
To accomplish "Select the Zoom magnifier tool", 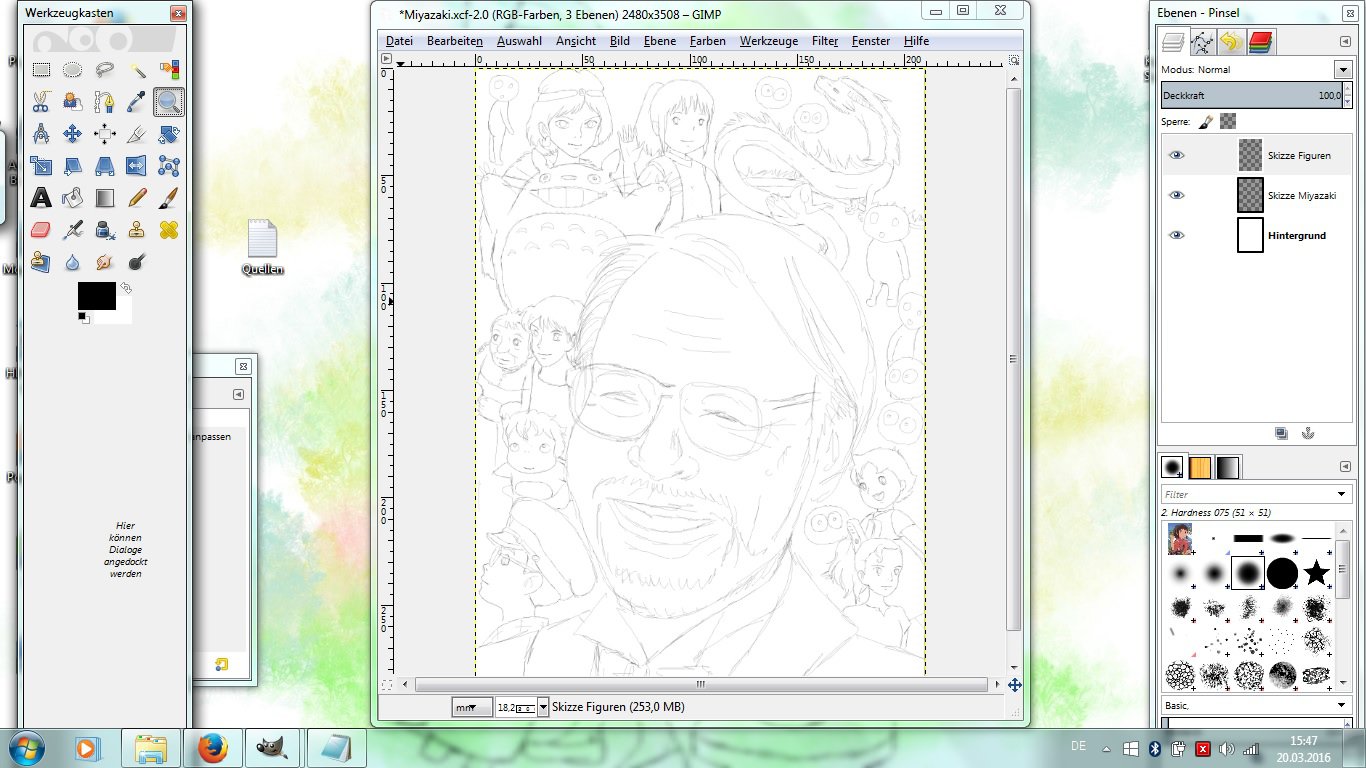I will (x=169, y=102).
